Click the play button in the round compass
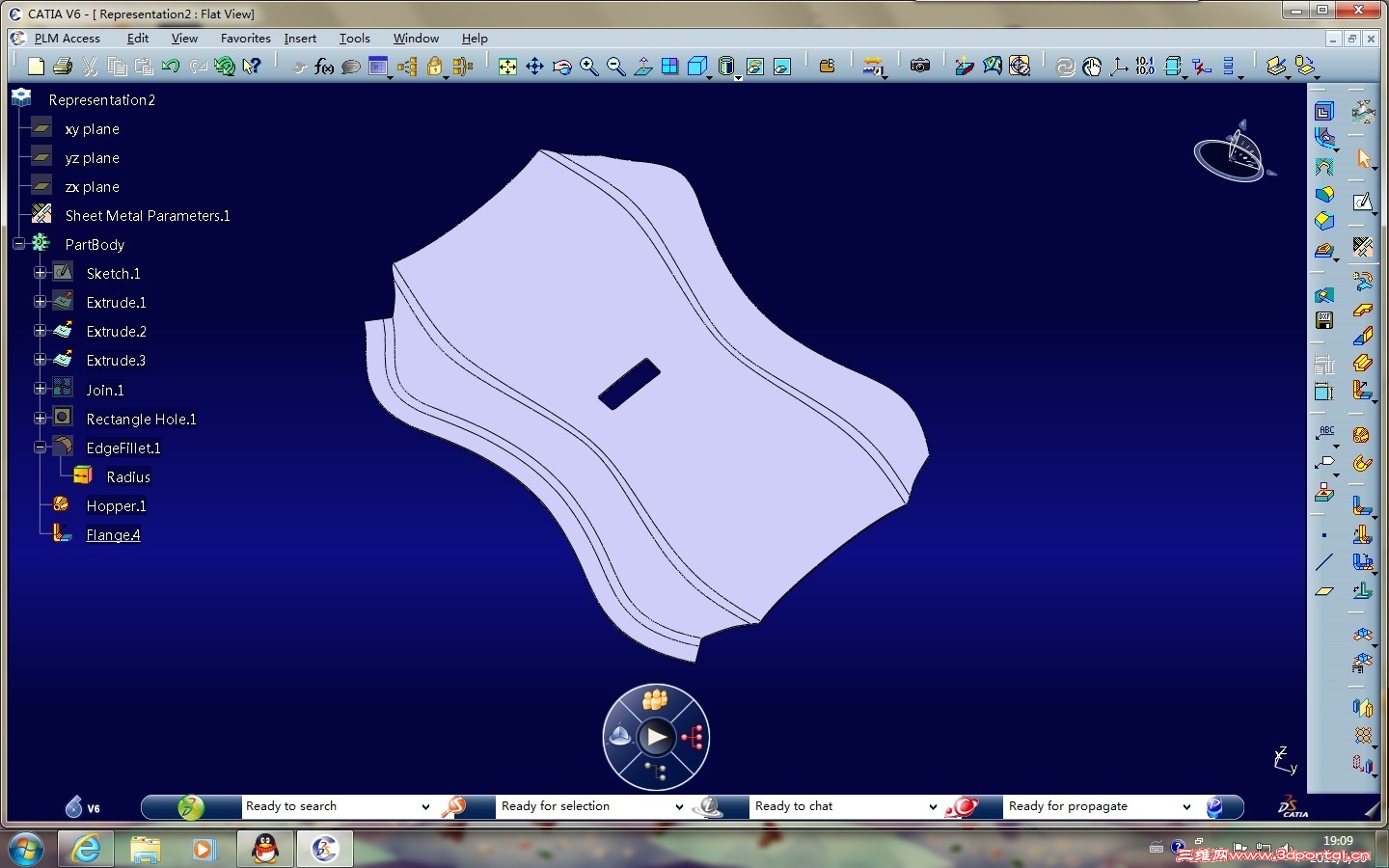This screenshot has width=1389, height=868. click(x=656, y=738)
